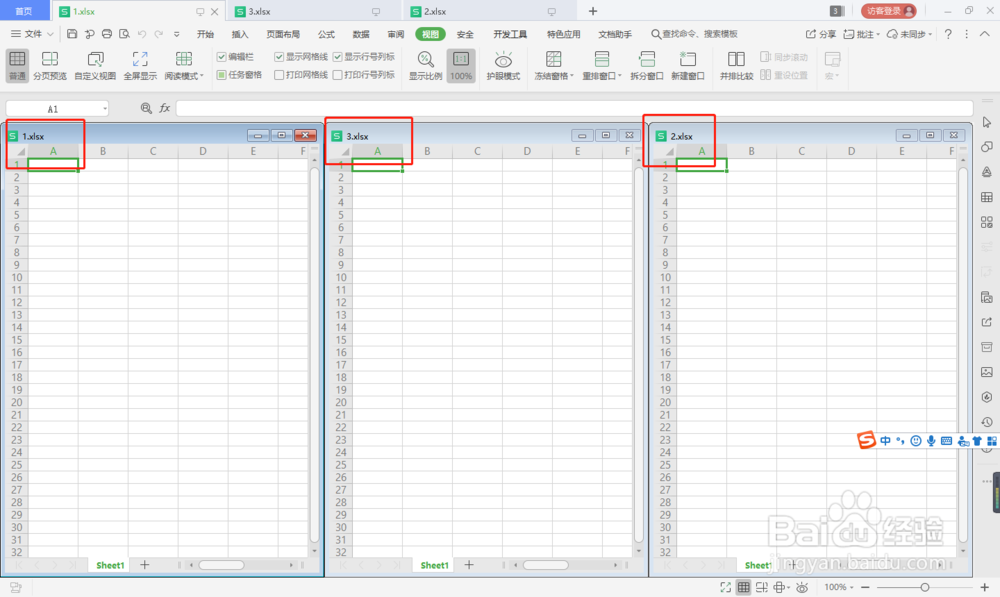
Task: Collapse the ribbon with chevron
Action: point(985,34)
